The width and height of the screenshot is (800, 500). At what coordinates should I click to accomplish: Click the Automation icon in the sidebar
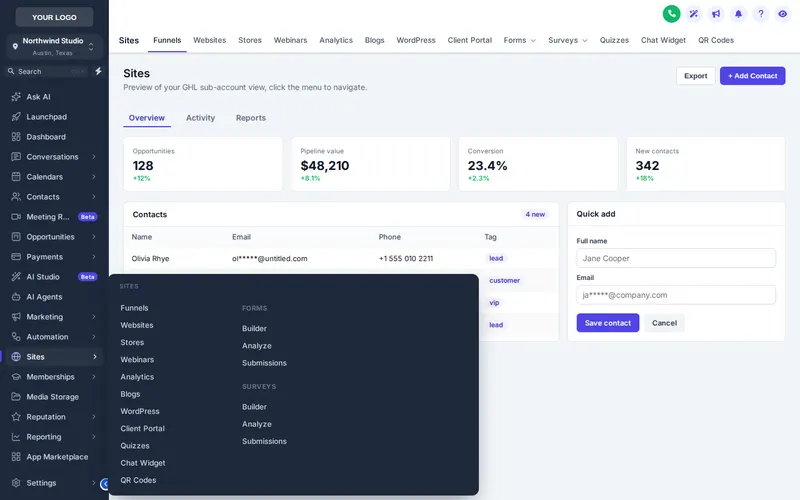pyautogui.click(x=16, y=337)
